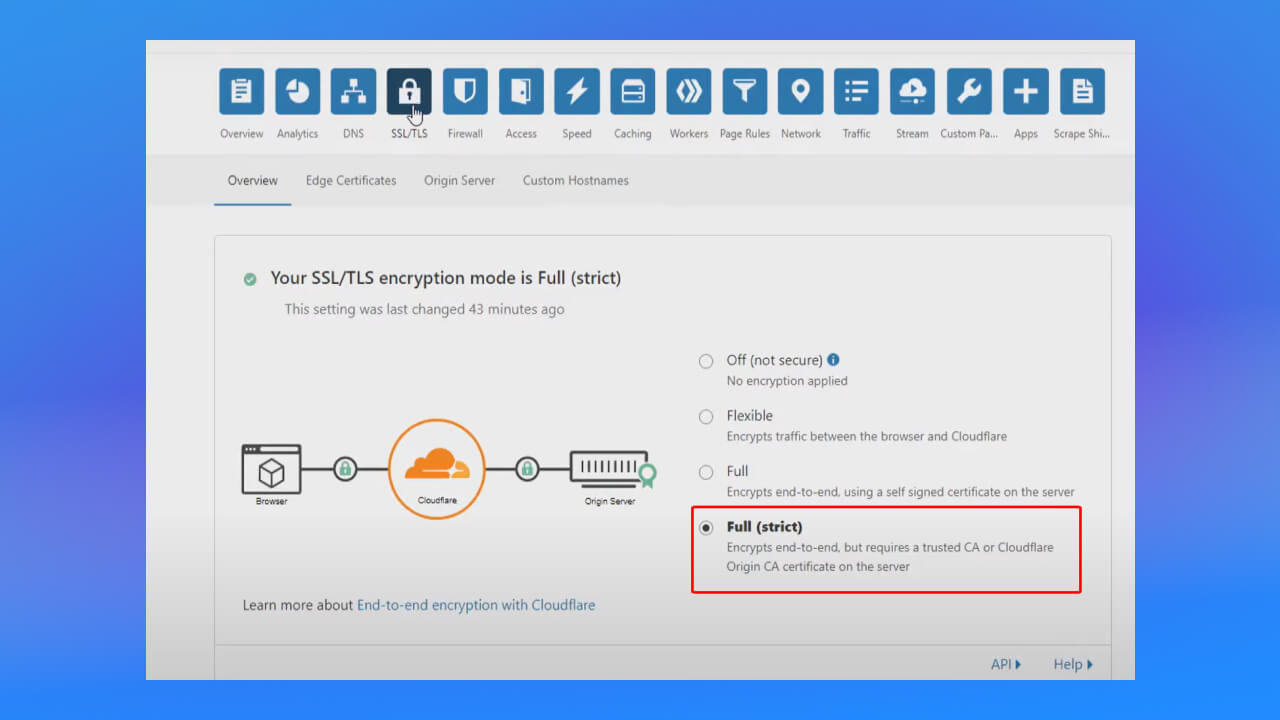Open the Speed lightning bolt icon
This screenshot has width=1280, height=720.
click(x=577, y=92)
